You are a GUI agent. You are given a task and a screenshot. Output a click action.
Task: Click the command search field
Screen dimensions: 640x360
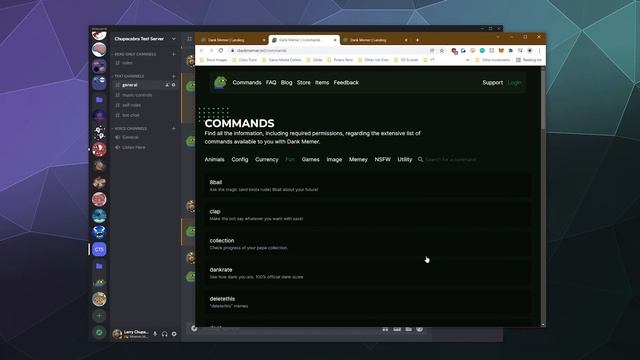tap(450, 160)
